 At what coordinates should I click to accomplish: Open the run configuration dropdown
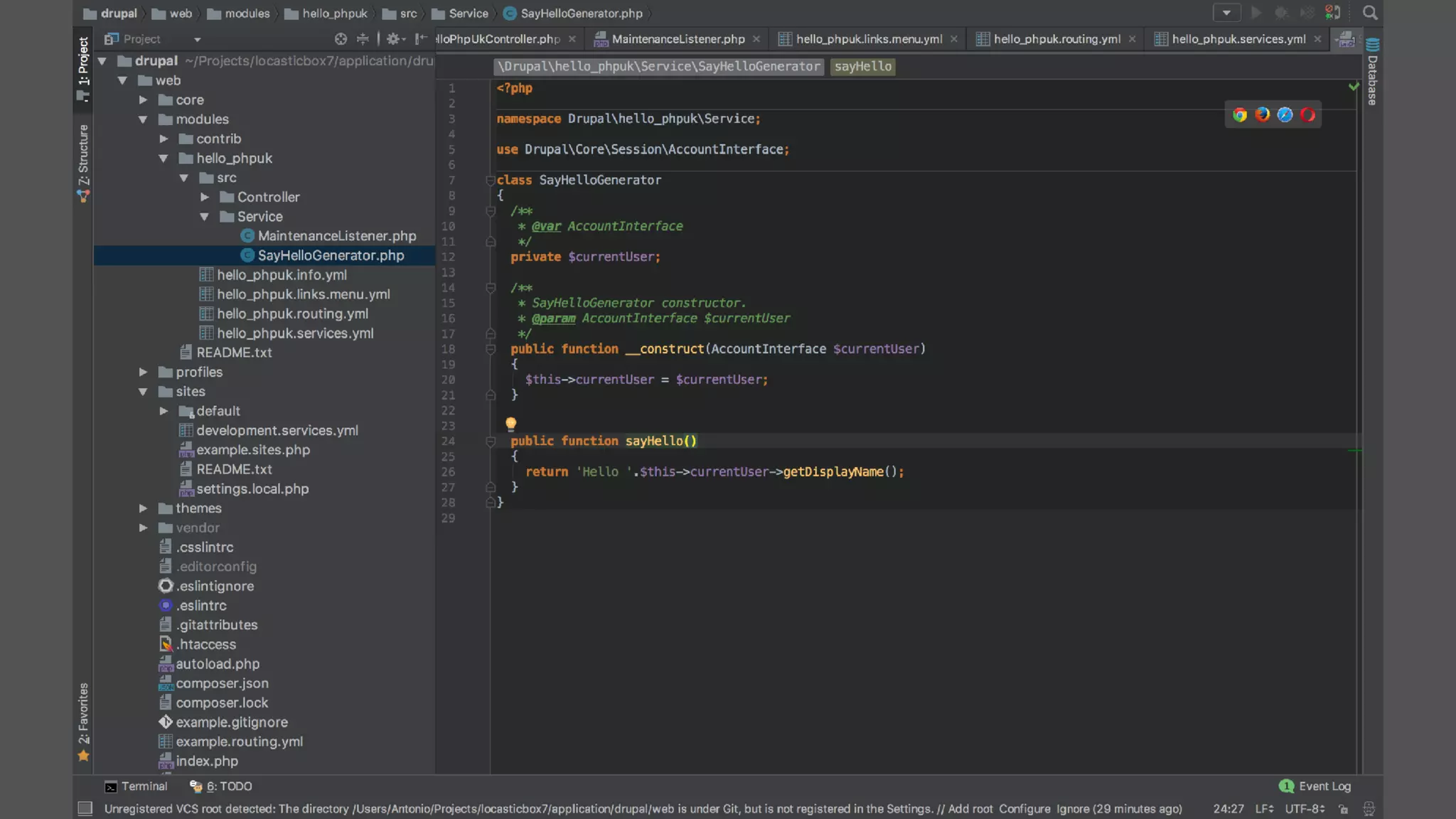click(1226, 13)
